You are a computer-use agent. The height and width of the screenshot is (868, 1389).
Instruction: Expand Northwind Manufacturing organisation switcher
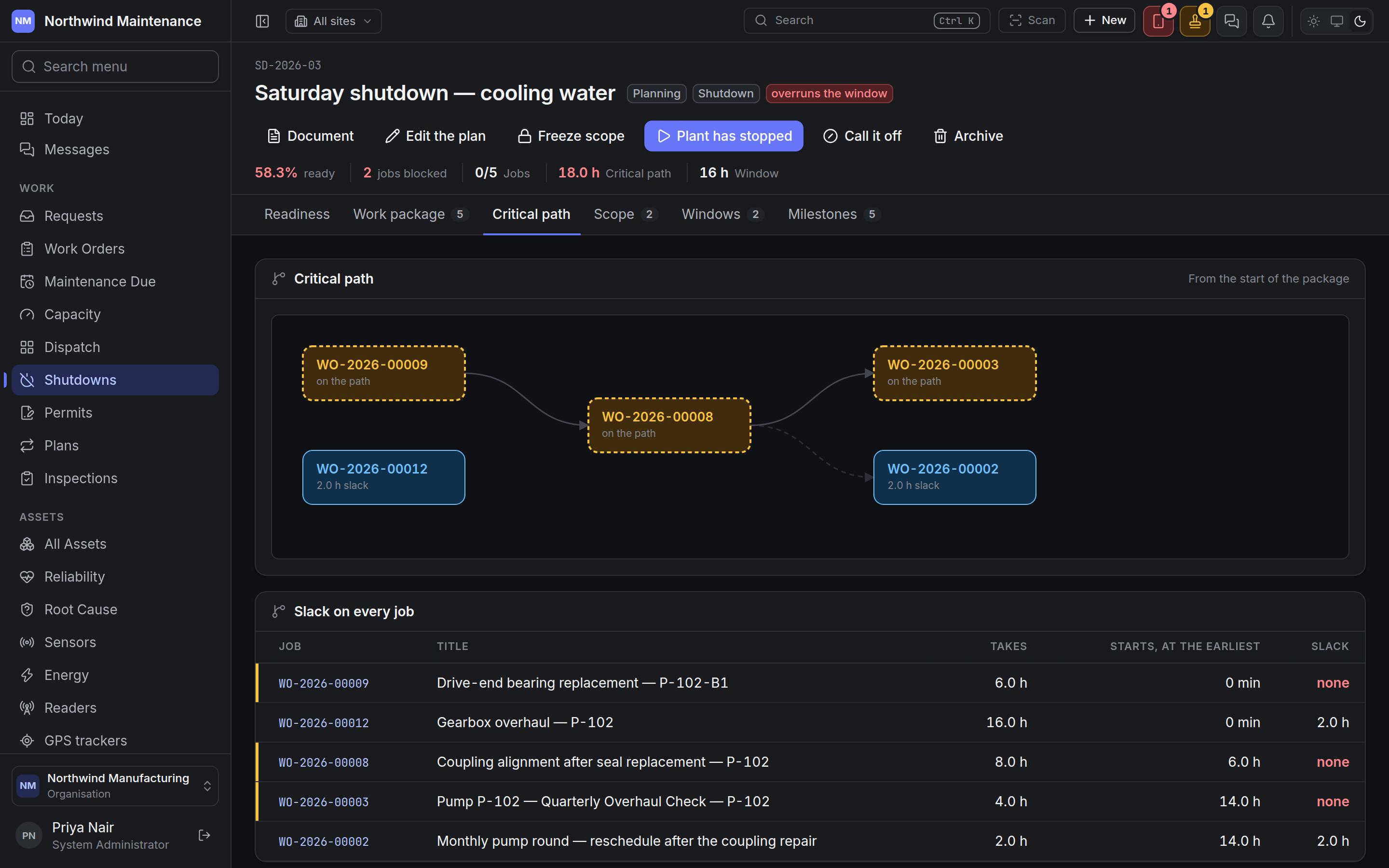[115, 786]
